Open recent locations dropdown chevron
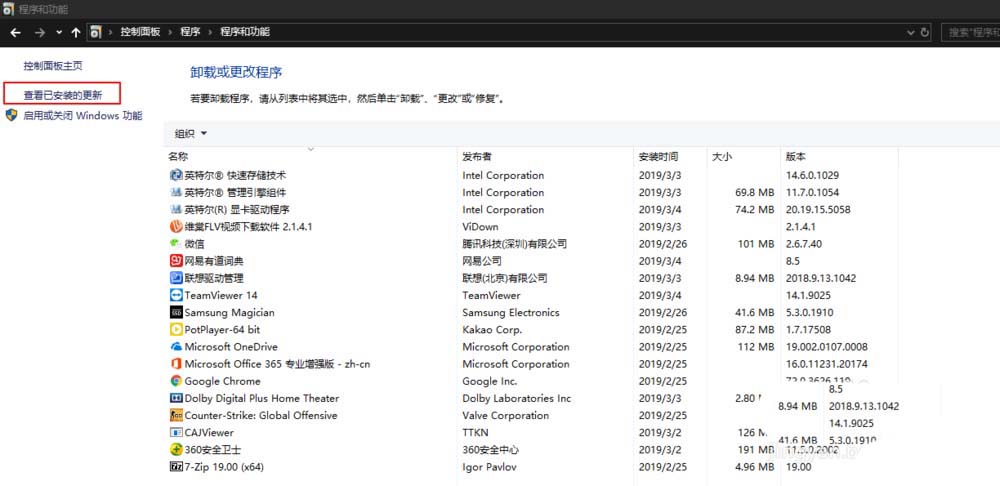 59,32
